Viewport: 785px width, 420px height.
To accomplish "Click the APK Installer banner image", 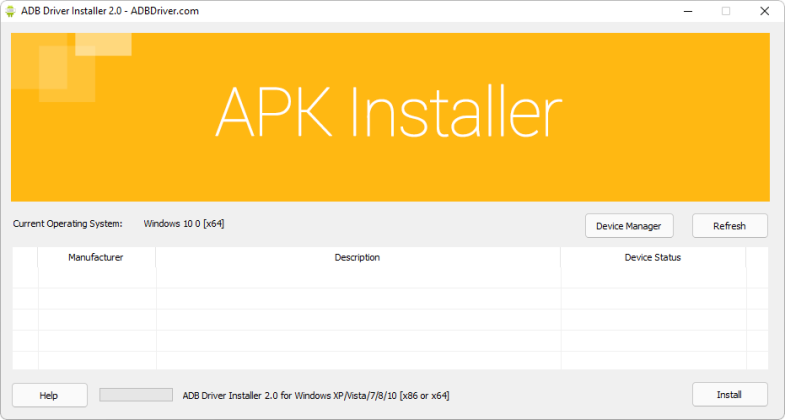I will click(390, 117).
